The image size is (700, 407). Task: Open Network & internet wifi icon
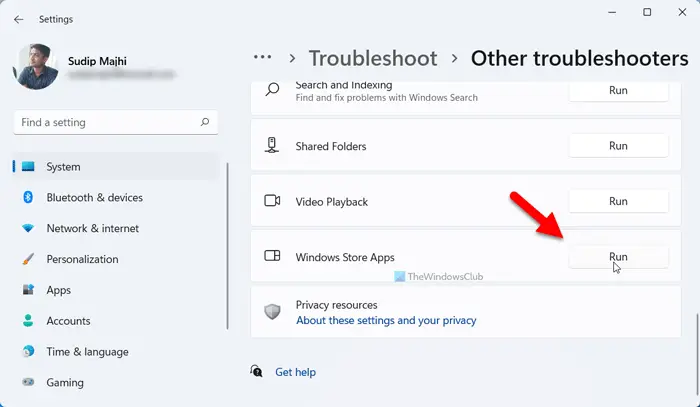tap(28, 228)
